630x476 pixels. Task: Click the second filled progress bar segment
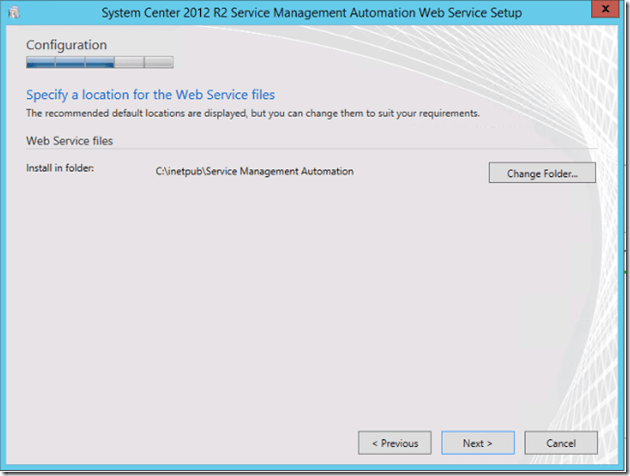point(70,62)
